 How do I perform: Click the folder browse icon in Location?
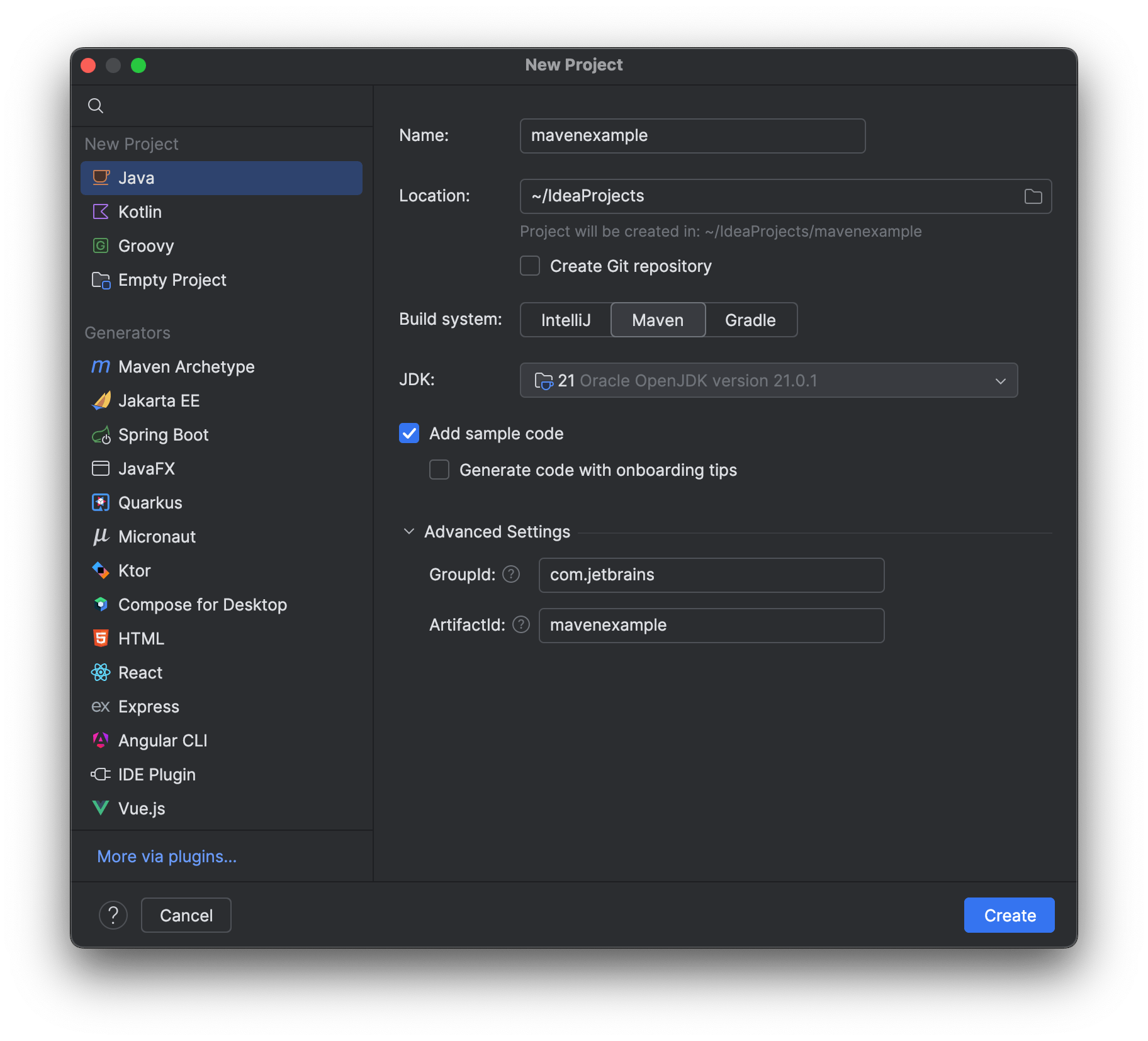(1033, 196)
